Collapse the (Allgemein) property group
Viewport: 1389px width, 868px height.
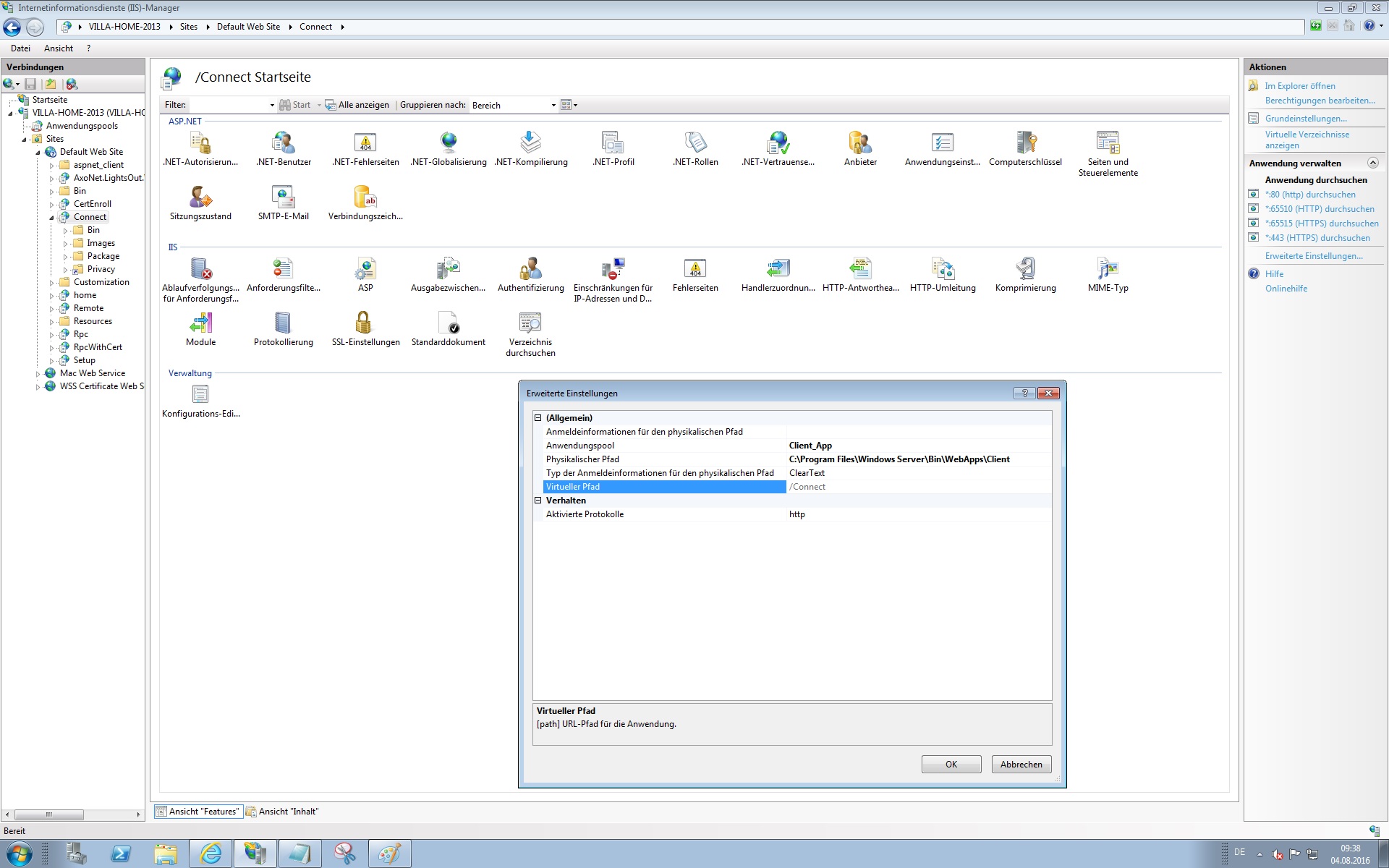[x=538, y=418]
